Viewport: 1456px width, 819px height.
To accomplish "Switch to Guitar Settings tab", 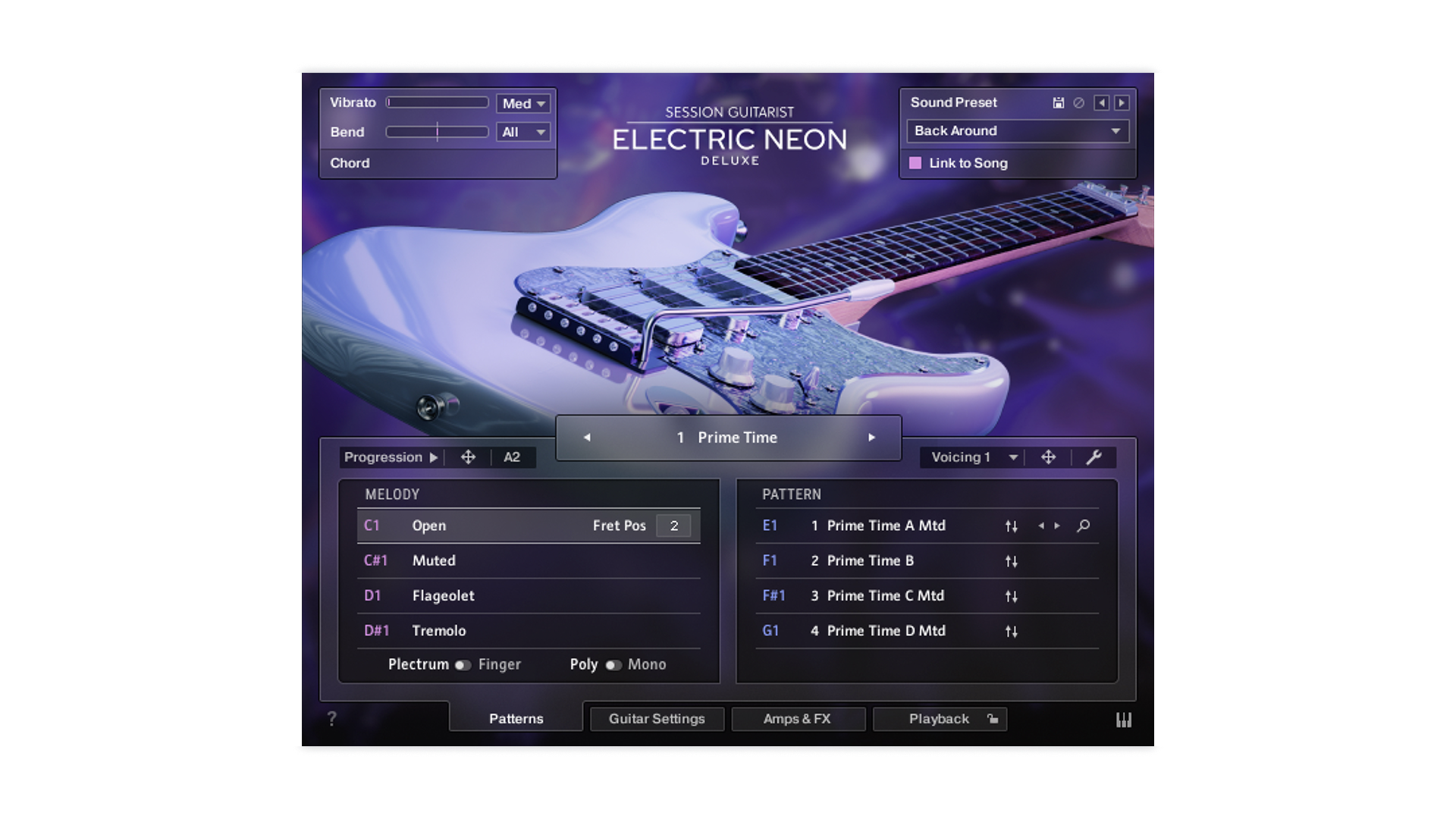I will (x=657, y=719).
